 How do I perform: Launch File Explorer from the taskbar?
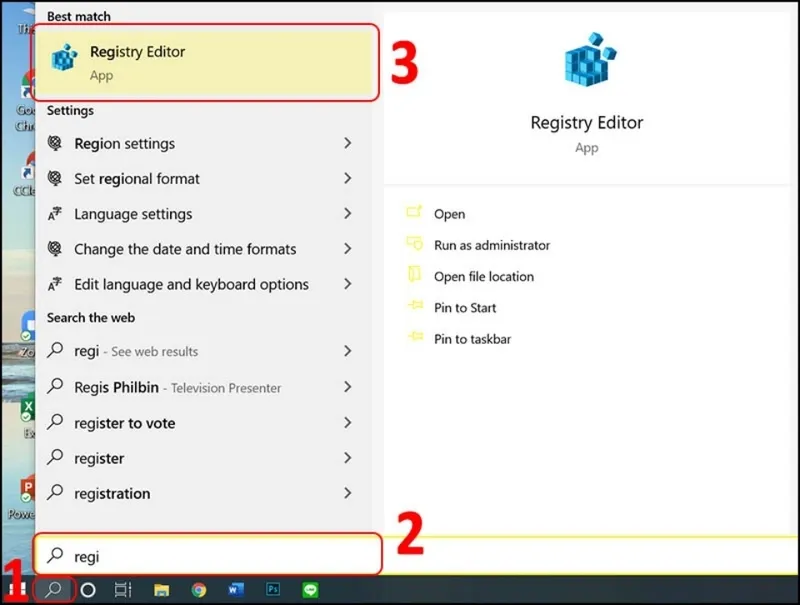coord(161,590)
